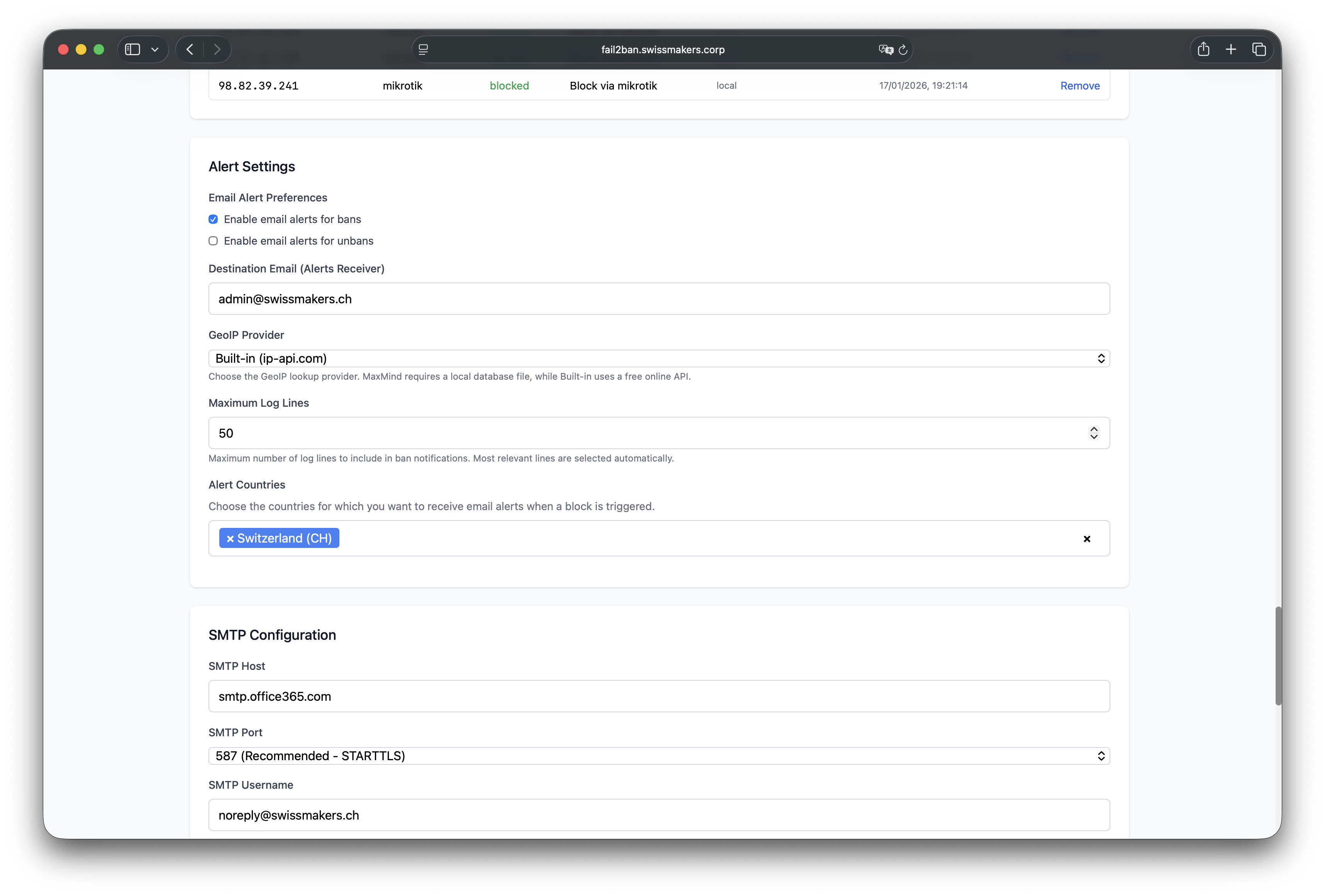
Task: Increase the Maximum Log Lines stepper value
Action: pyautogui.click(x=1093, y=429)
